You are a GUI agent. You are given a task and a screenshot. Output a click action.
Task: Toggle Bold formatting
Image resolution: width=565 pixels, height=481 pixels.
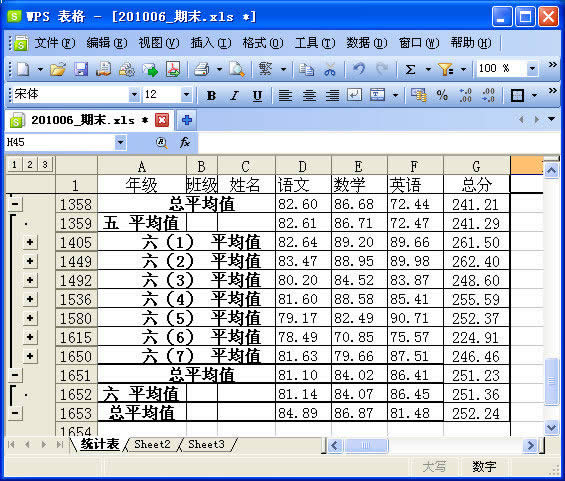(211, 95)
